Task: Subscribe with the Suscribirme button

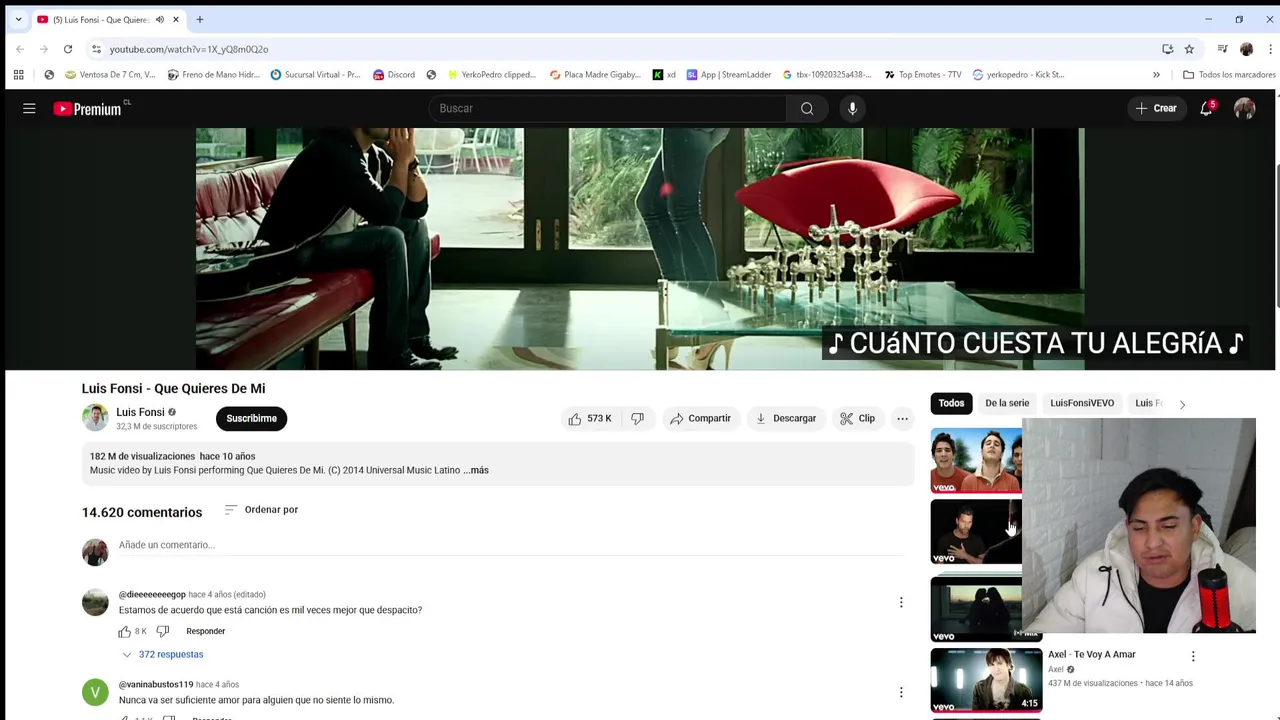Action: tap(251, 418)
